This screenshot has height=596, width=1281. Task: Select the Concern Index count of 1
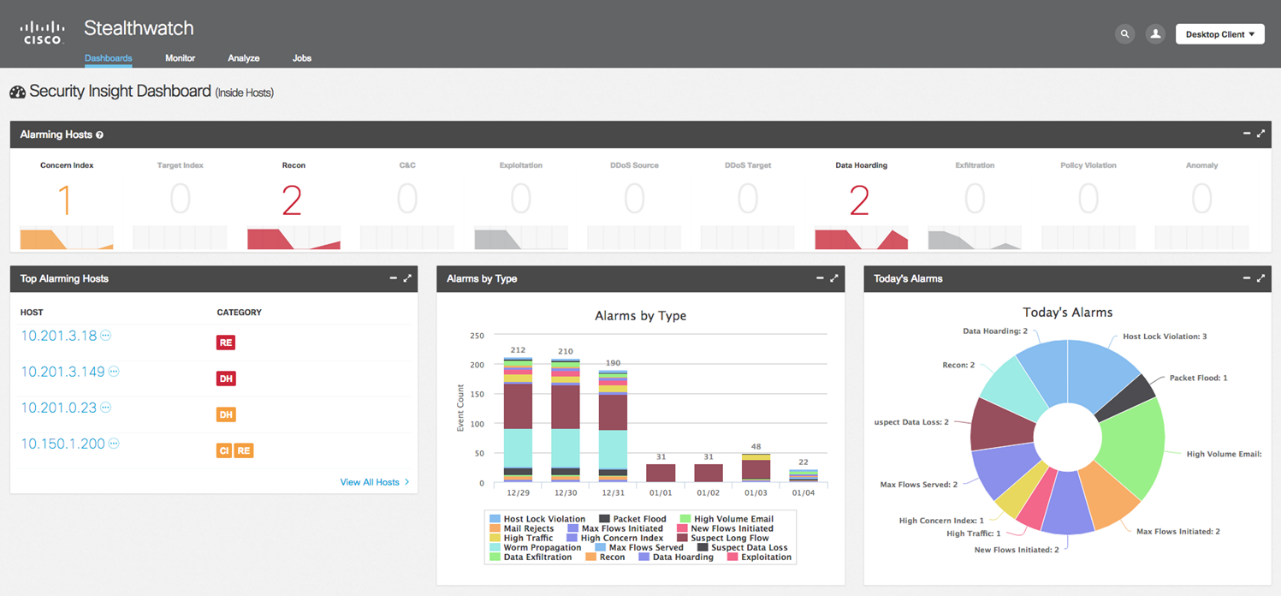(x=66, y=201)
